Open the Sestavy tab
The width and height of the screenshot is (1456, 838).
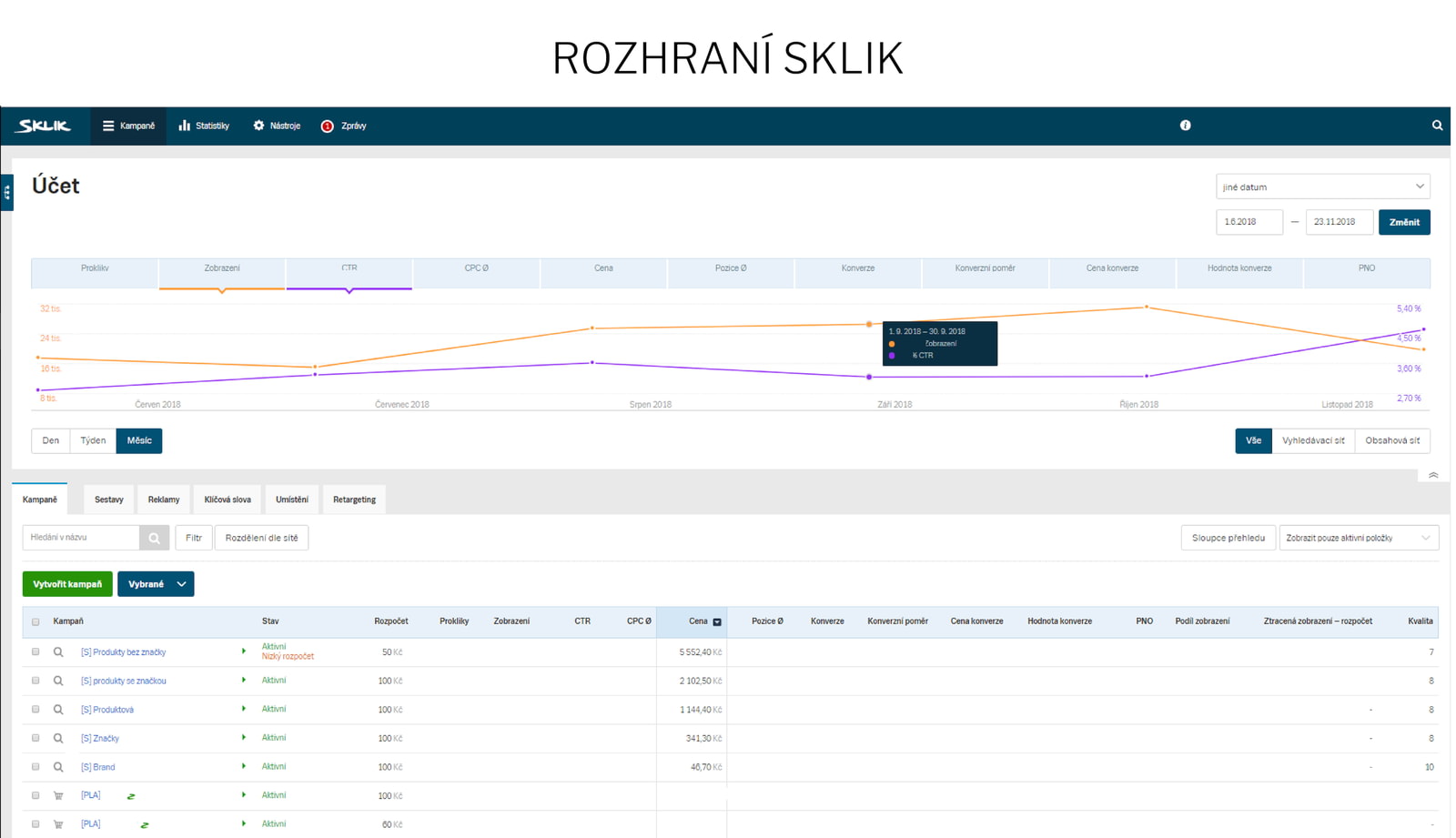108,500
